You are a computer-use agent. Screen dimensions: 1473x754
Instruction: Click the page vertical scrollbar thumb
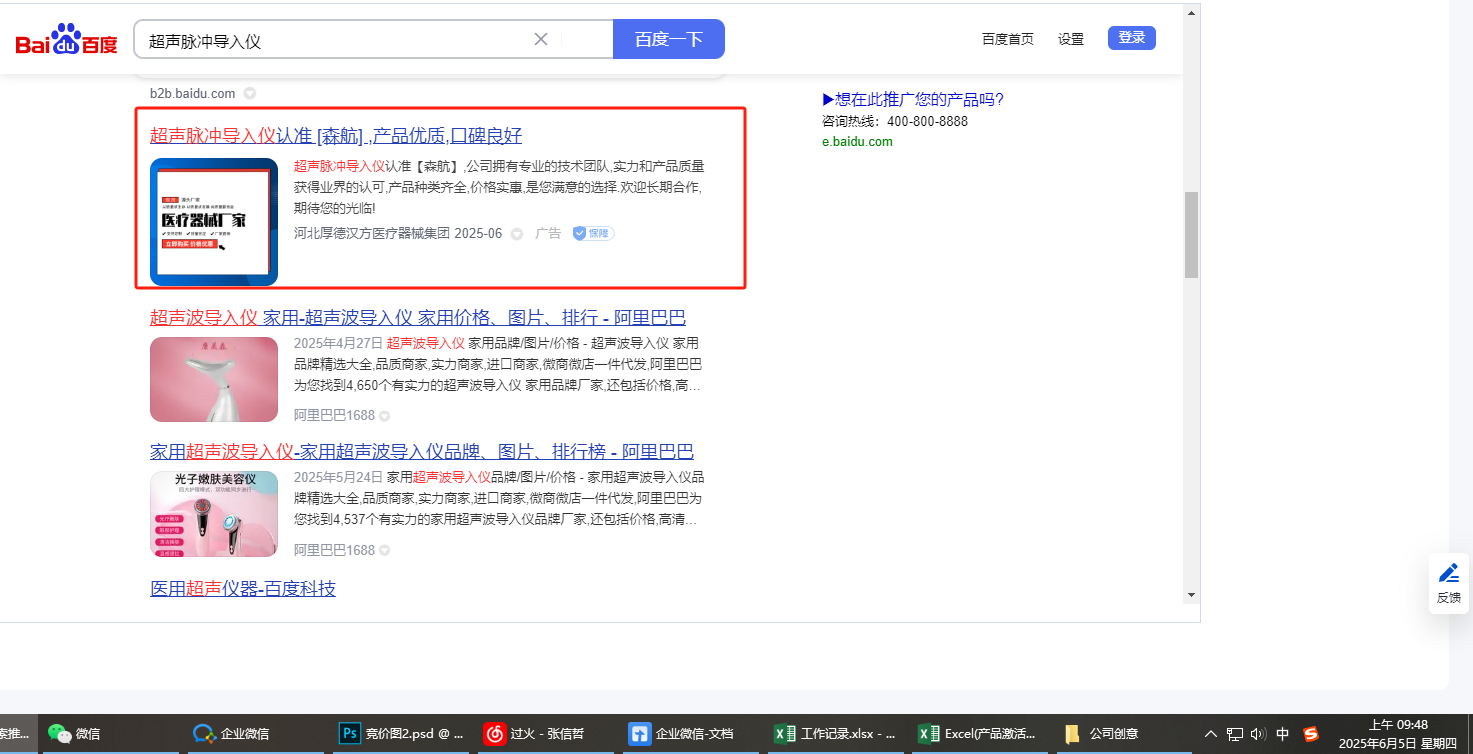(x=1191, y=234)
